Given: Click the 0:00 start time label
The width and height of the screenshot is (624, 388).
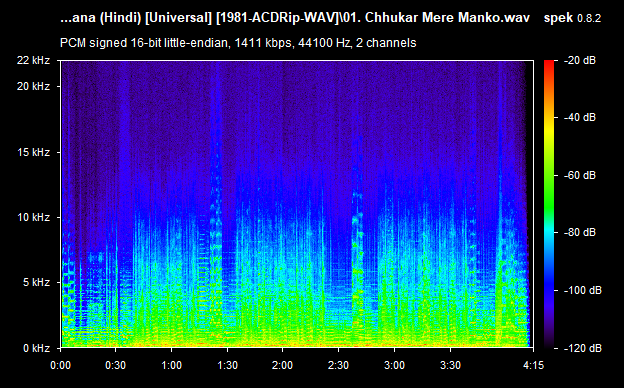Looking at the screenshot, I should click(60, 365).
